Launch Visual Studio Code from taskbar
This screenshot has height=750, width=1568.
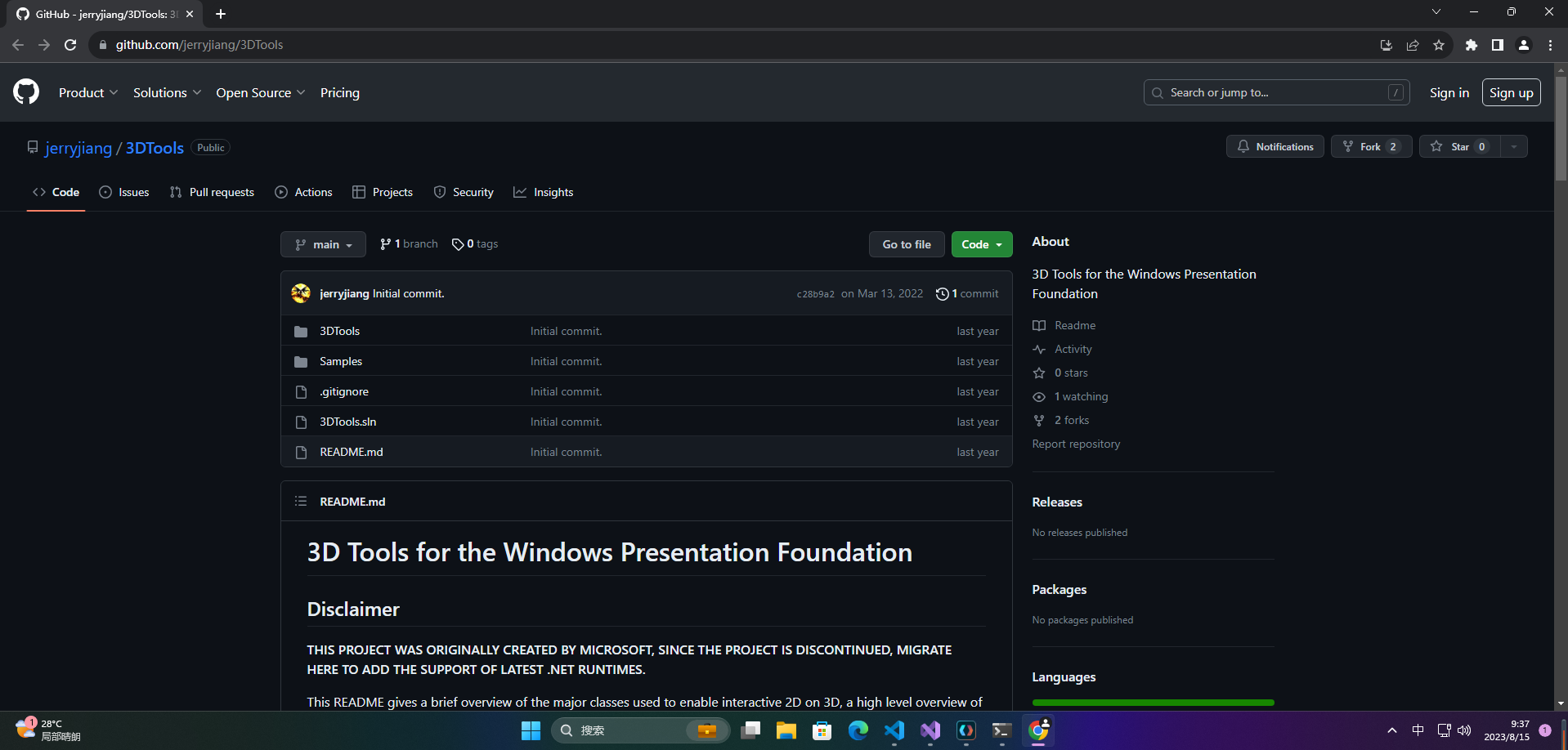[894, 730]
